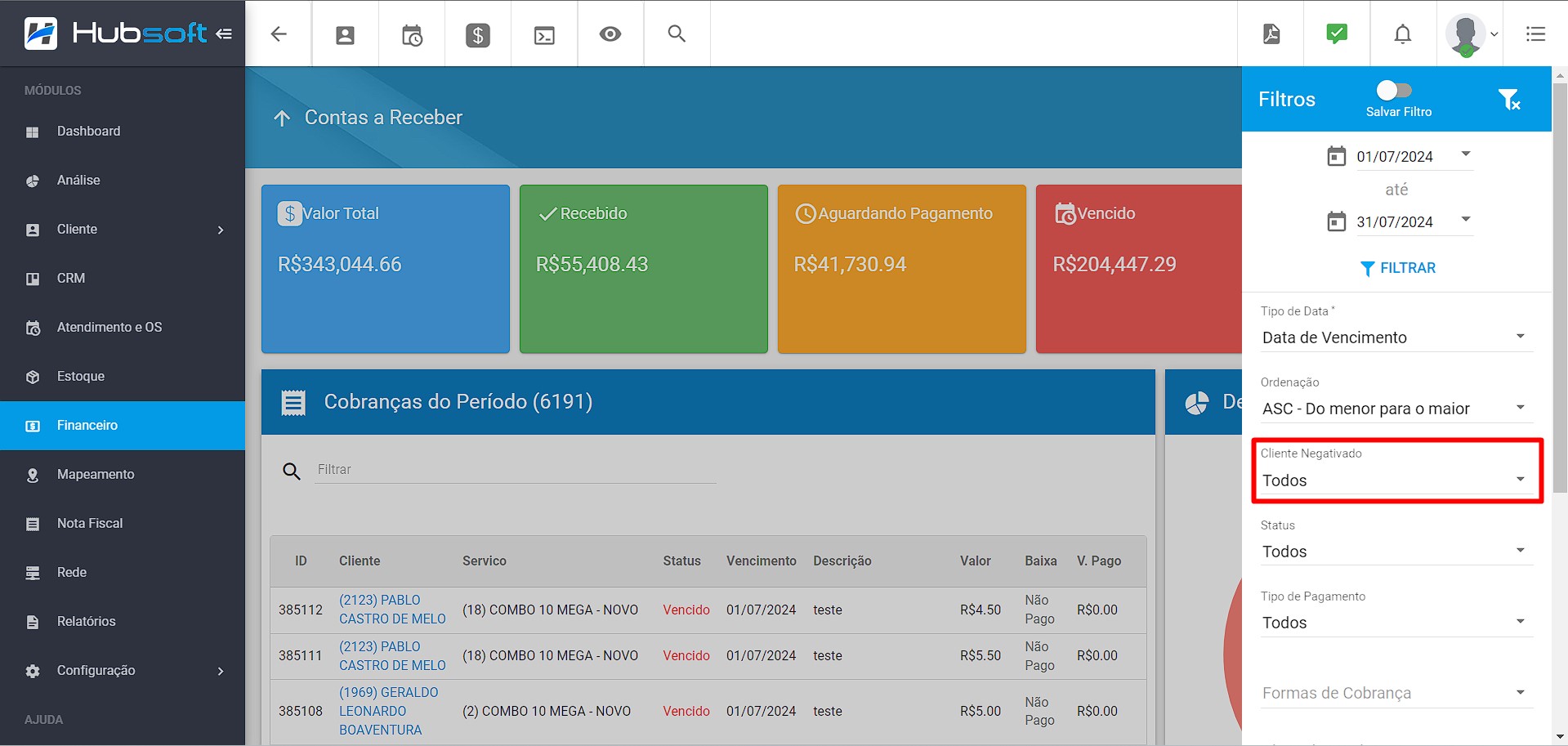The width and height of the screenshot is (1568, 746).
Task: Open Atendimento e OS module
Action: [123, 328]
